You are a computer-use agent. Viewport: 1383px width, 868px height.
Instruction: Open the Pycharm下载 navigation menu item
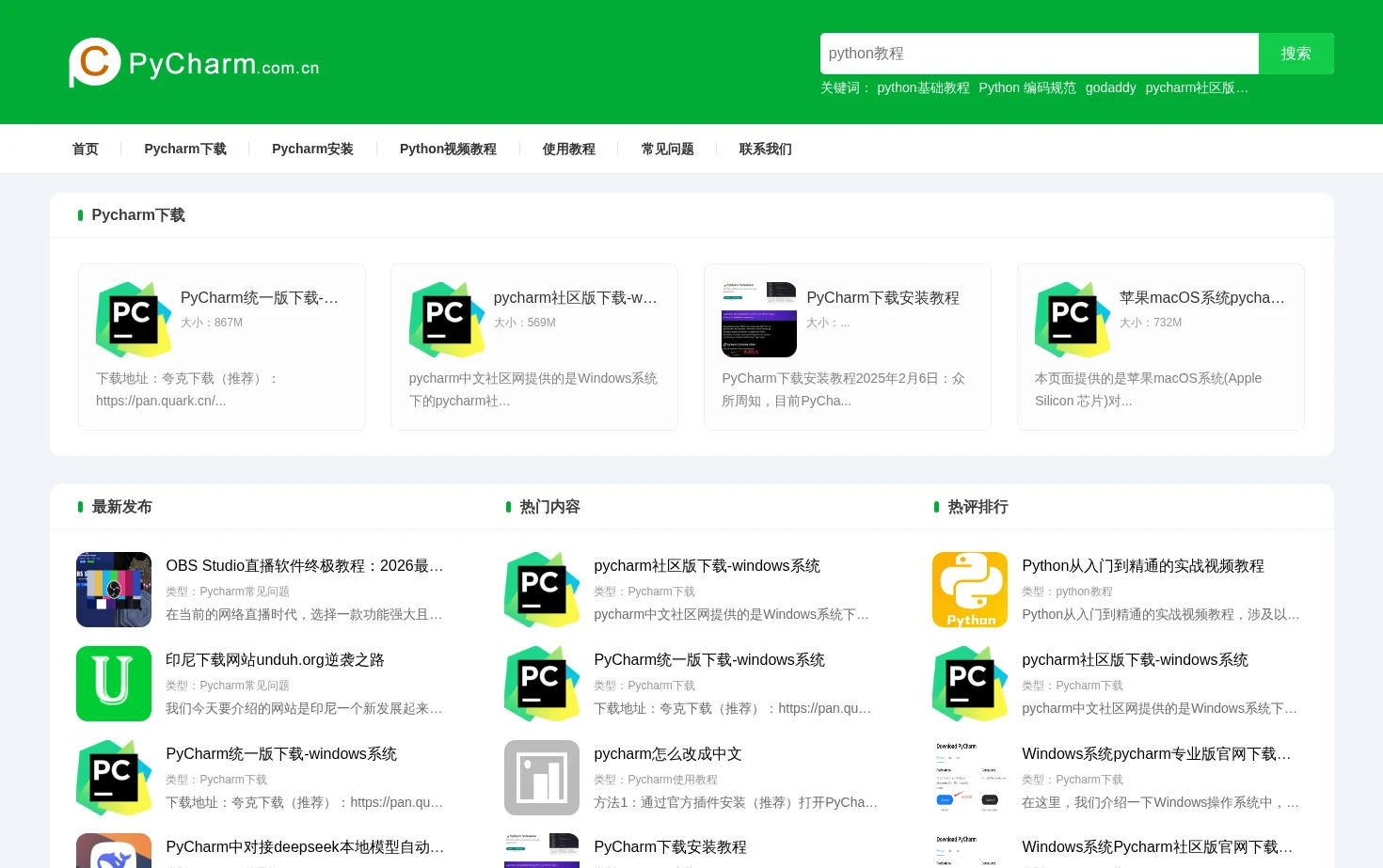point(185,149)
